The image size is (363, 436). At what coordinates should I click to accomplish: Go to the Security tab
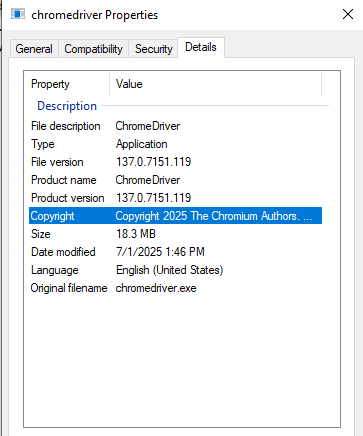pyautogui.click(x=153, y=49)
